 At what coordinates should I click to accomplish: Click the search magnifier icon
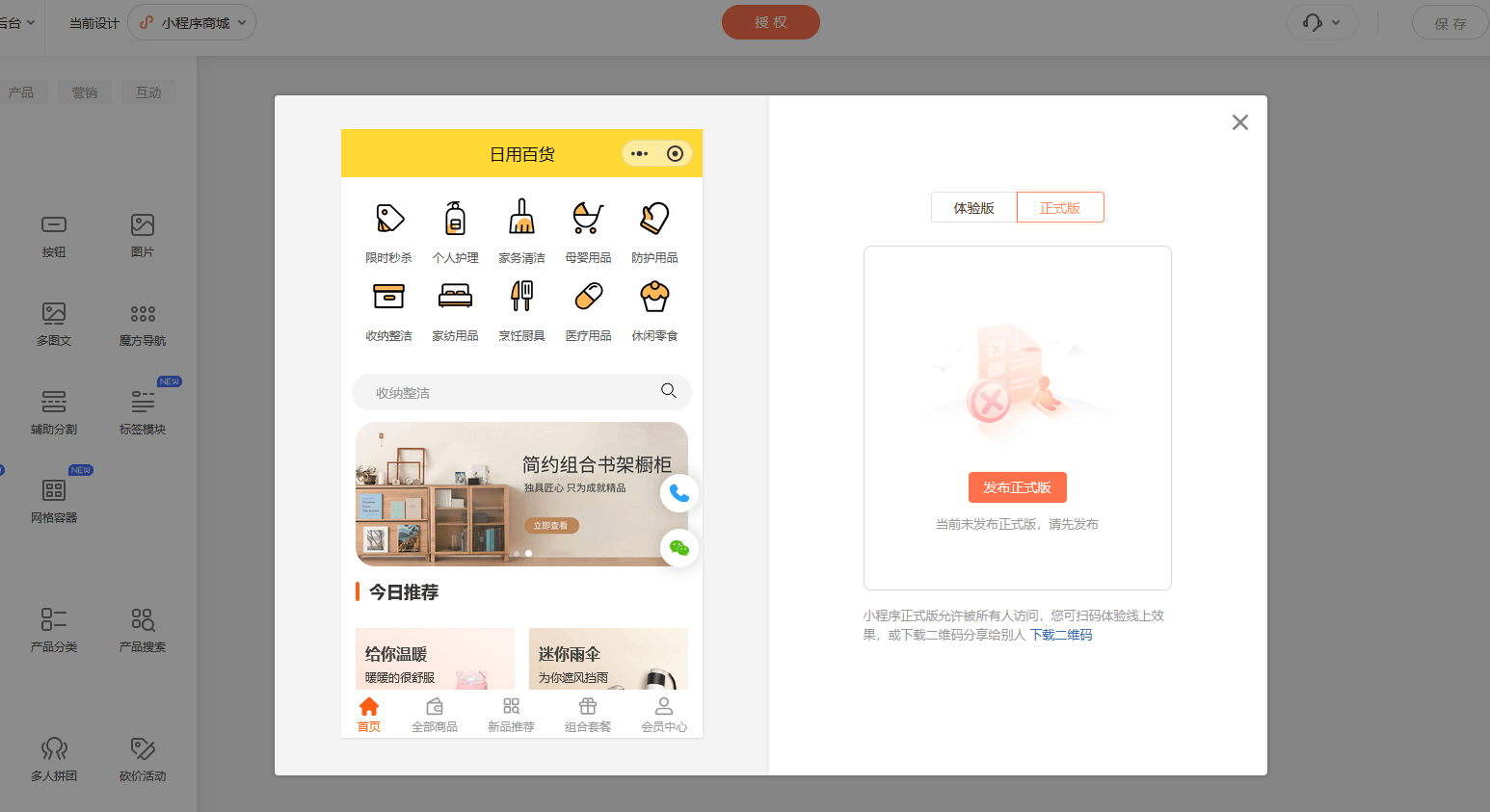click(x=669, y=391)
